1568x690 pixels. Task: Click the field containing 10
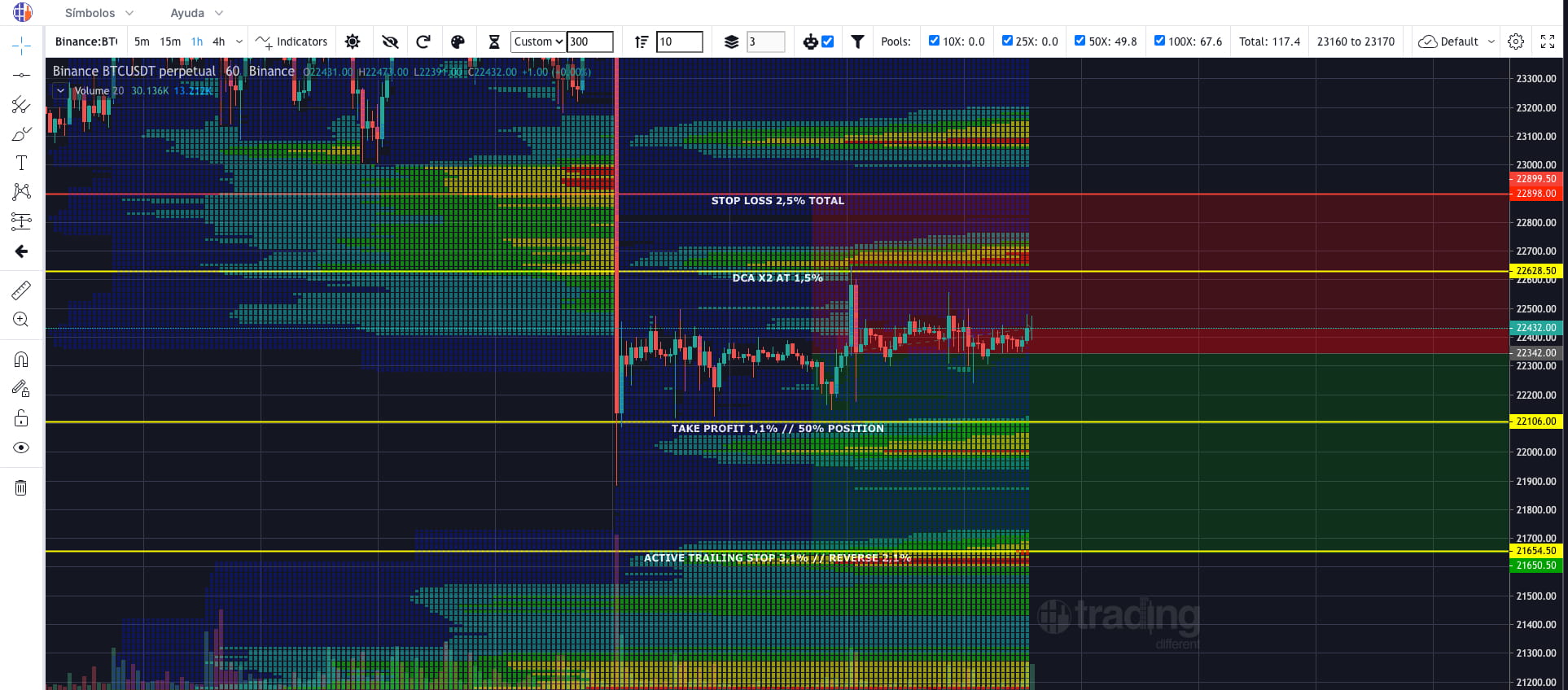679,41
